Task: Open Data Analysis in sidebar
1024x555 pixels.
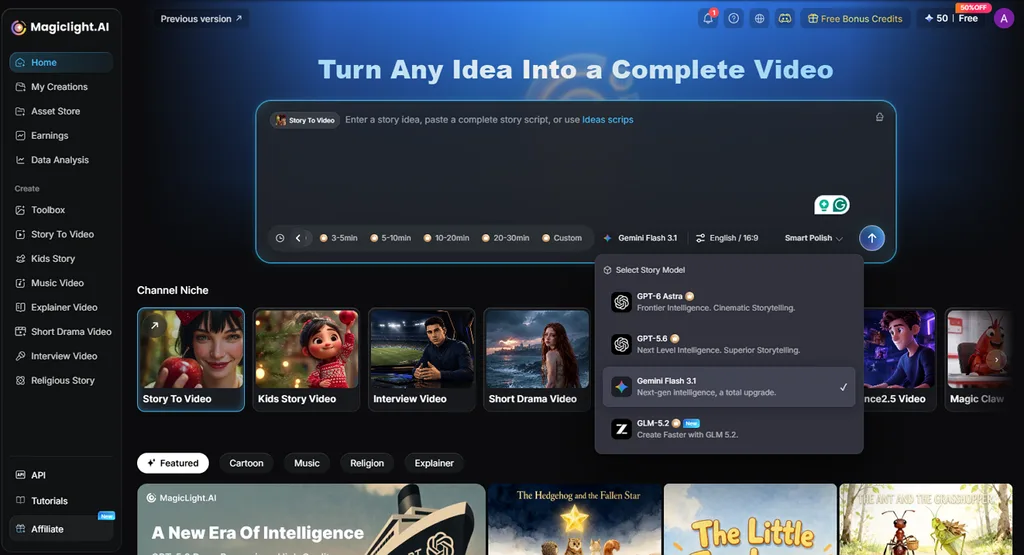Action: coord(61,160)
